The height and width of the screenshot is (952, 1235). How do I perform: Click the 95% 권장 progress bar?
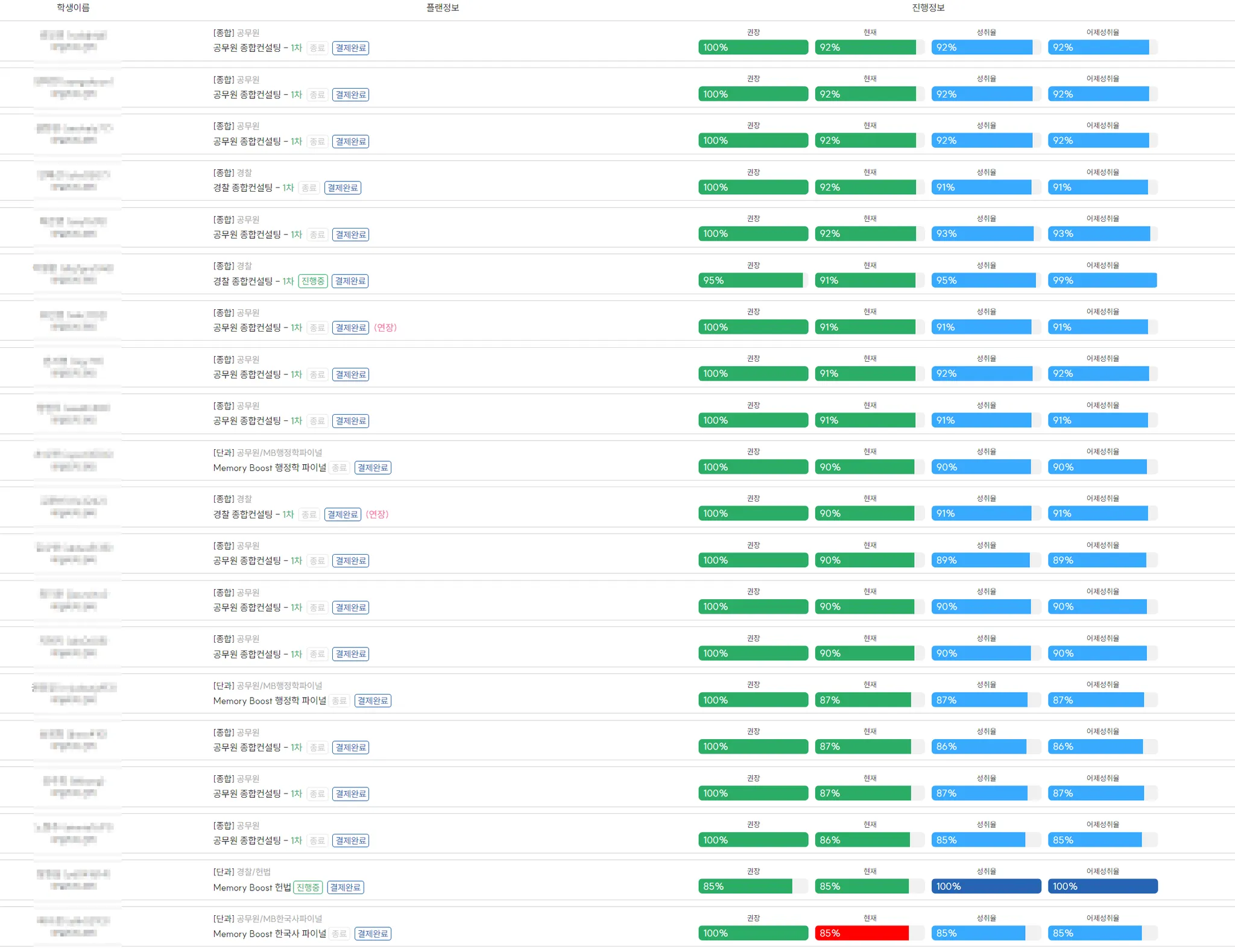751,280
